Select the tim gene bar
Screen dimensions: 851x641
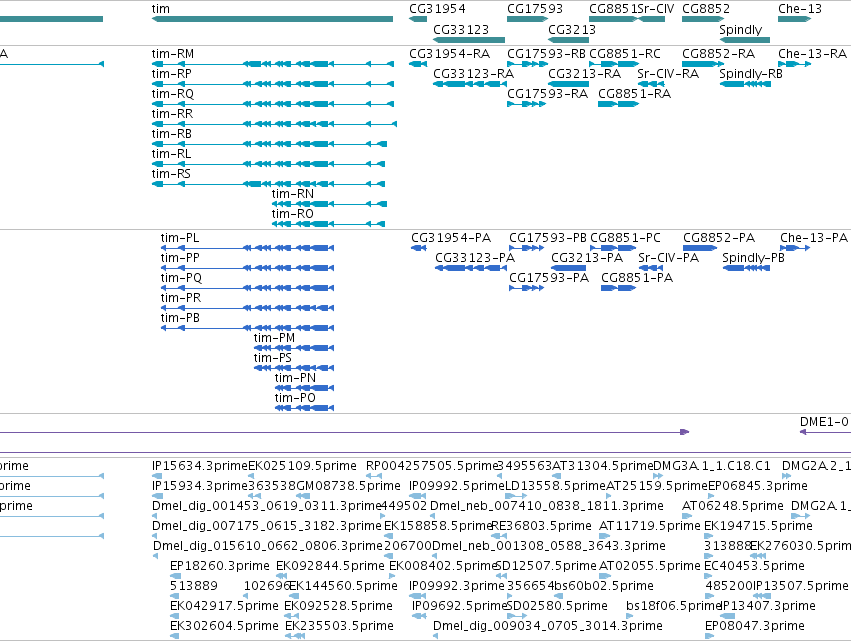(272, 19)
